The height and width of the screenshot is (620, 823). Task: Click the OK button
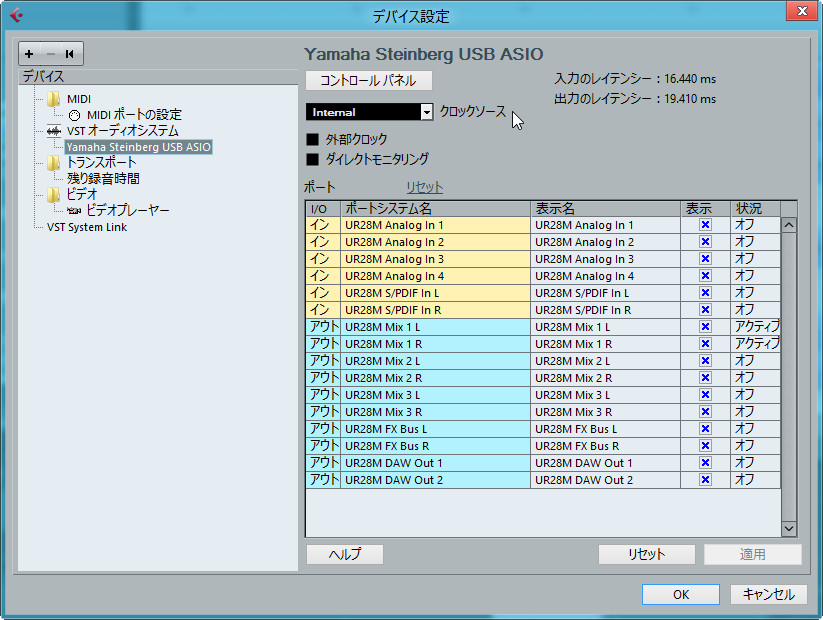coord(681,594)
